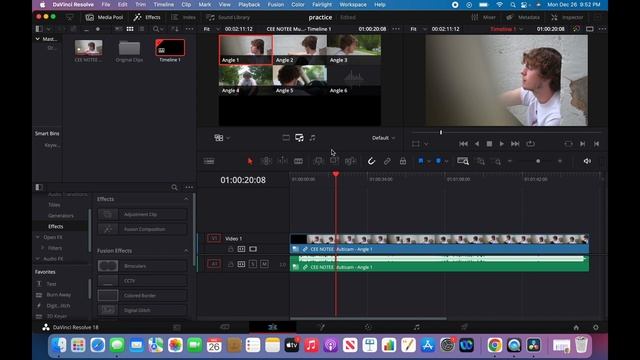Open timeline viewer Fit zoom dropdown
Screen dimensions: 640x360
418,29
